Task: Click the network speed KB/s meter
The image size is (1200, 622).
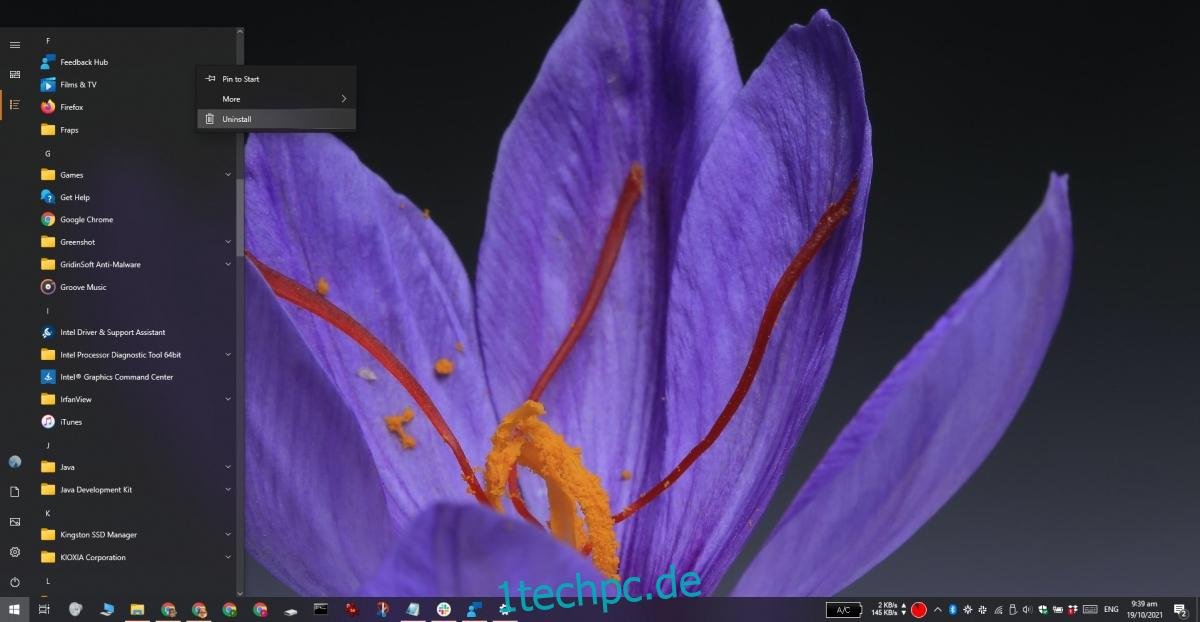Action: pos(889,609)
